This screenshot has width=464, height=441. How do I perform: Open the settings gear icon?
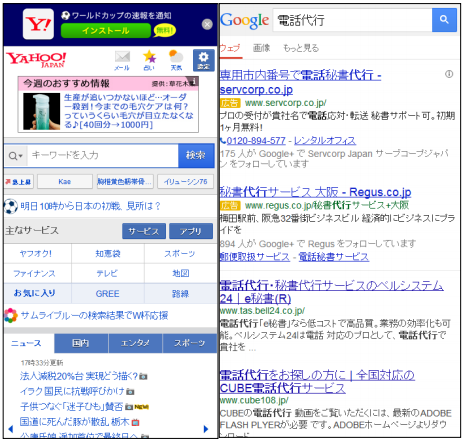click(203, 60)
